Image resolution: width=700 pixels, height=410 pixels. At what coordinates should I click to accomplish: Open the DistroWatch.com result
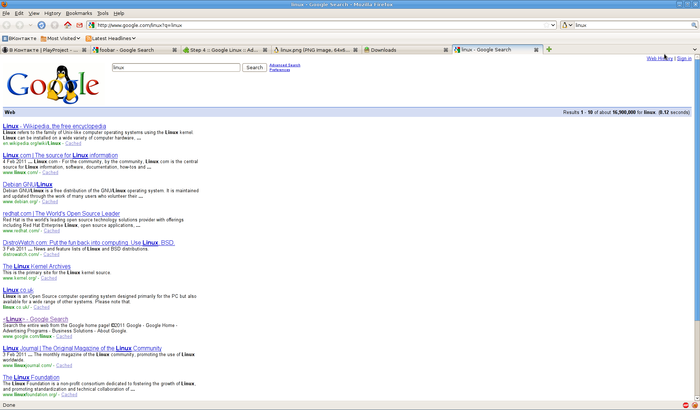(x=89, y=243)
